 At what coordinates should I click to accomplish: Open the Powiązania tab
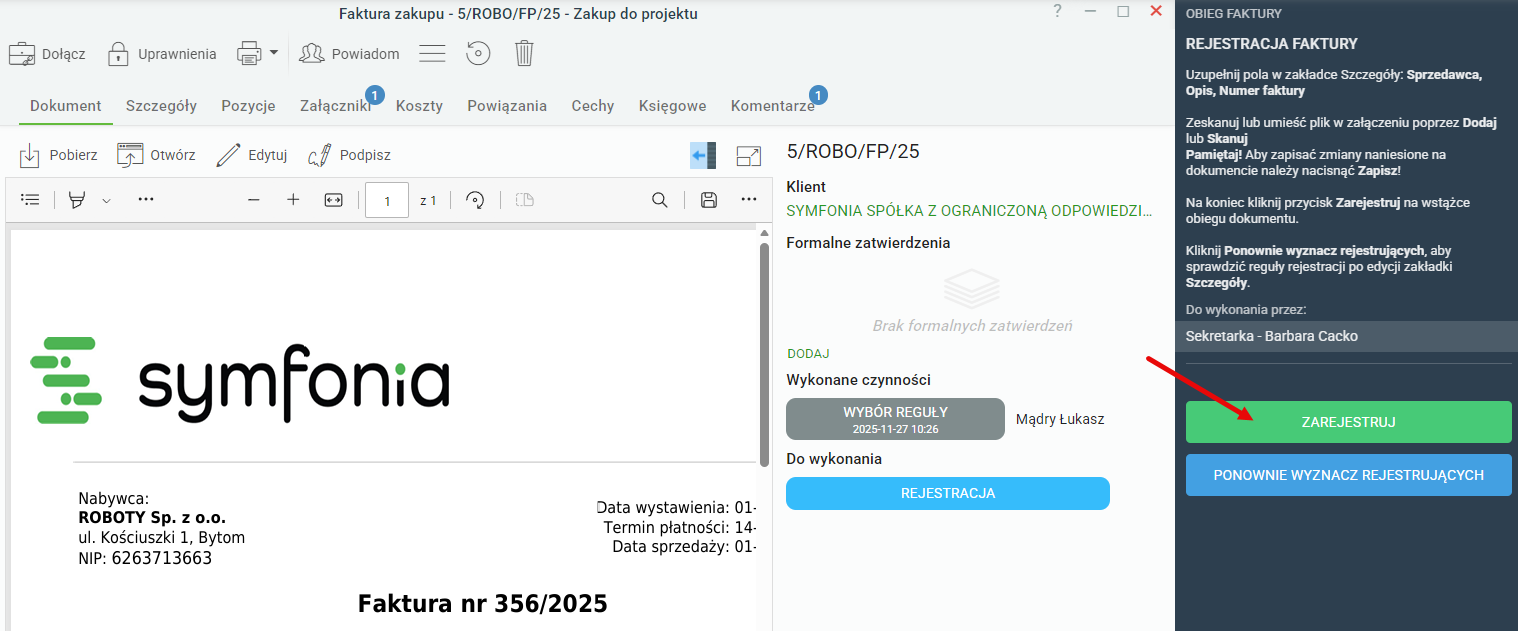tap(507, 106)
